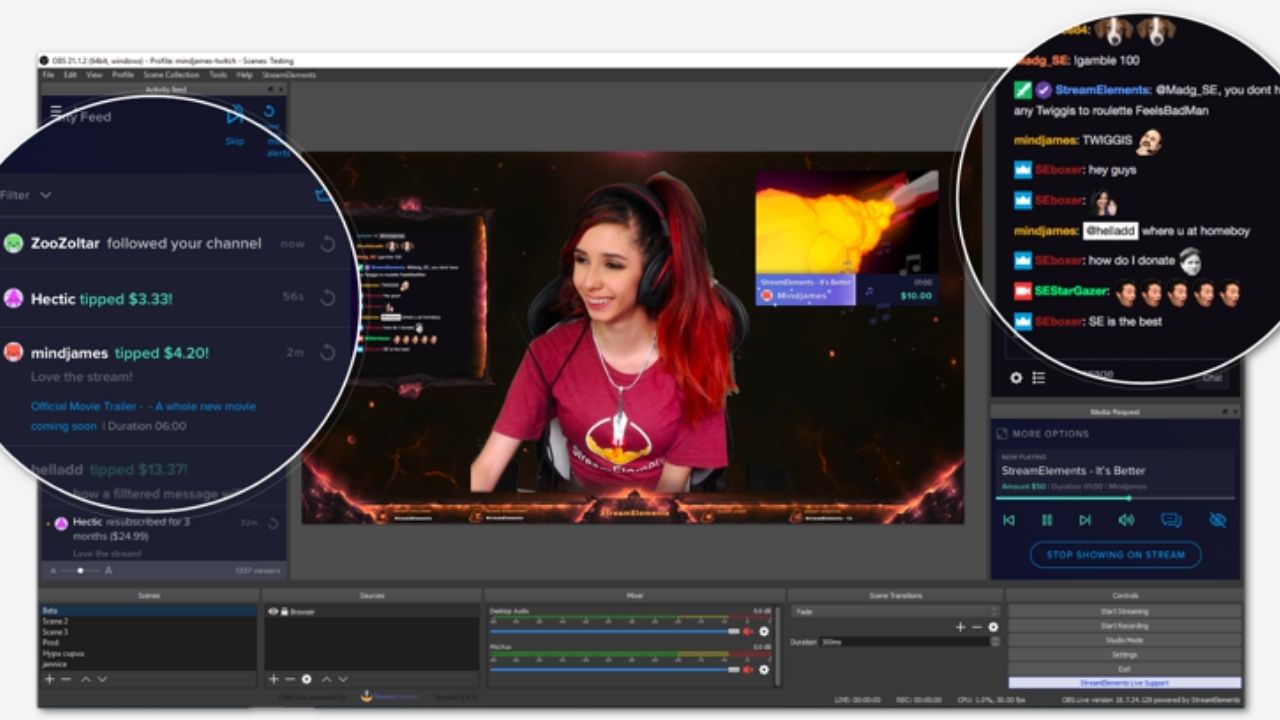This screenshot has width=1280, height=720.
Task: Move selected source up
Action: click(327, 679)
